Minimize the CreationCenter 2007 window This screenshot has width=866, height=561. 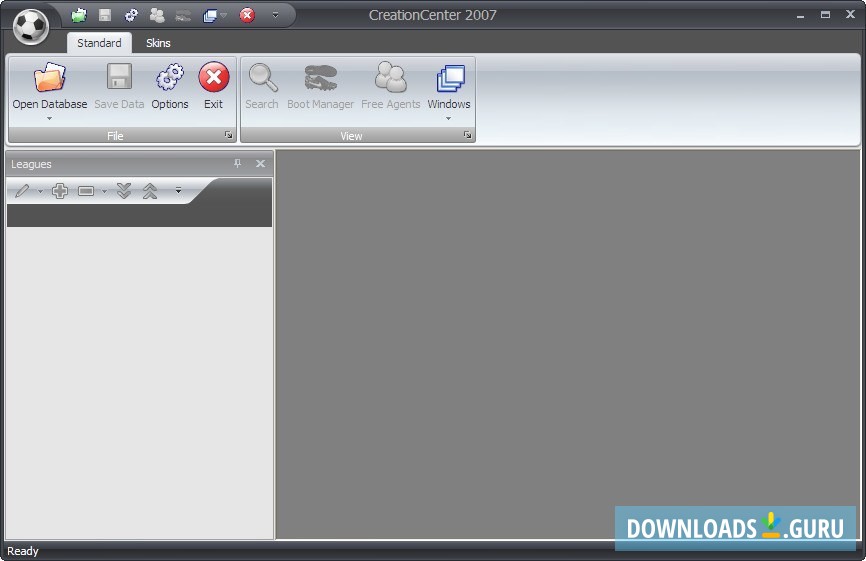coord(800,15)
